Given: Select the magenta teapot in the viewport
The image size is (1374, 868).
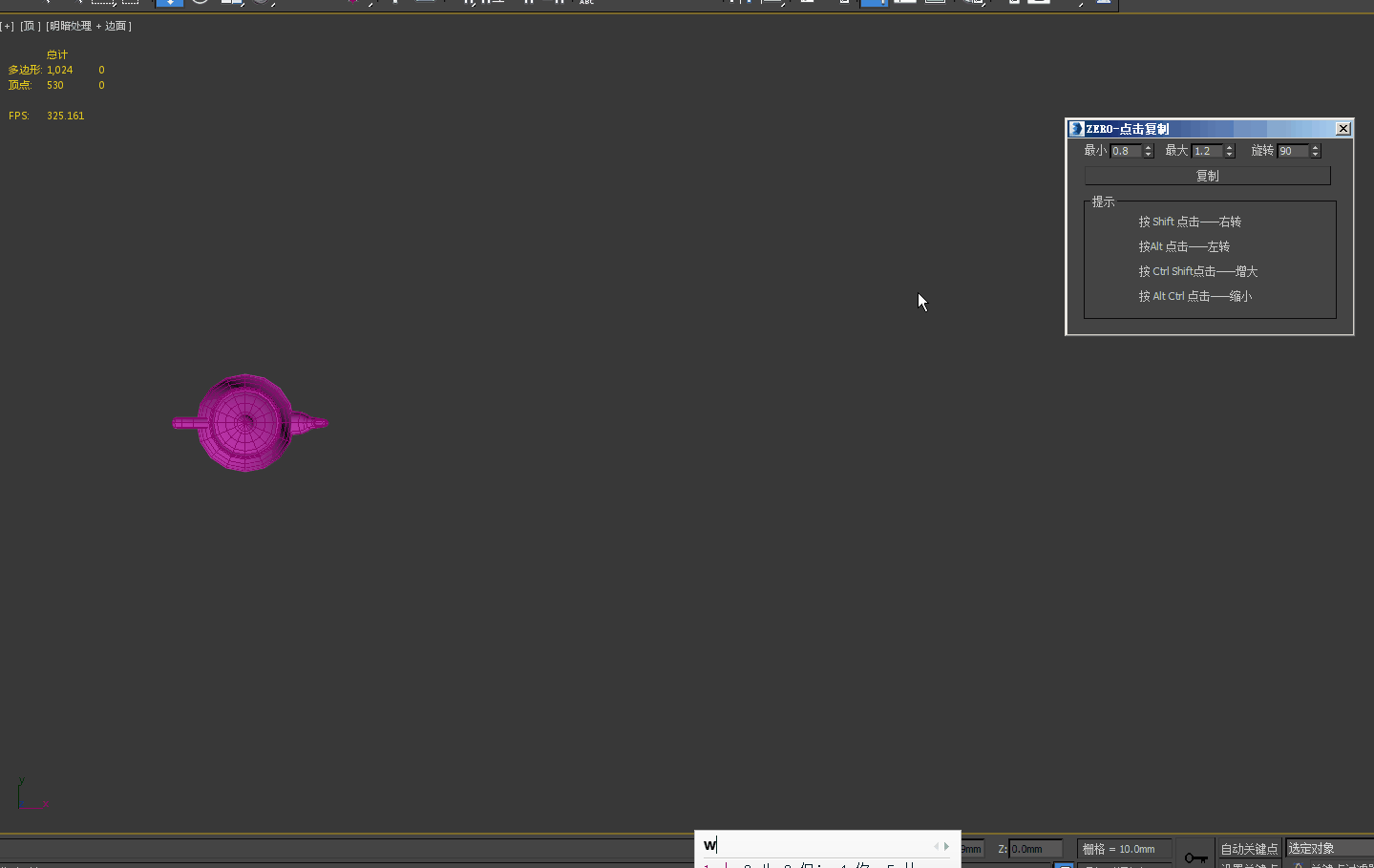Looking at the screenshot, I should coord(247,422).
